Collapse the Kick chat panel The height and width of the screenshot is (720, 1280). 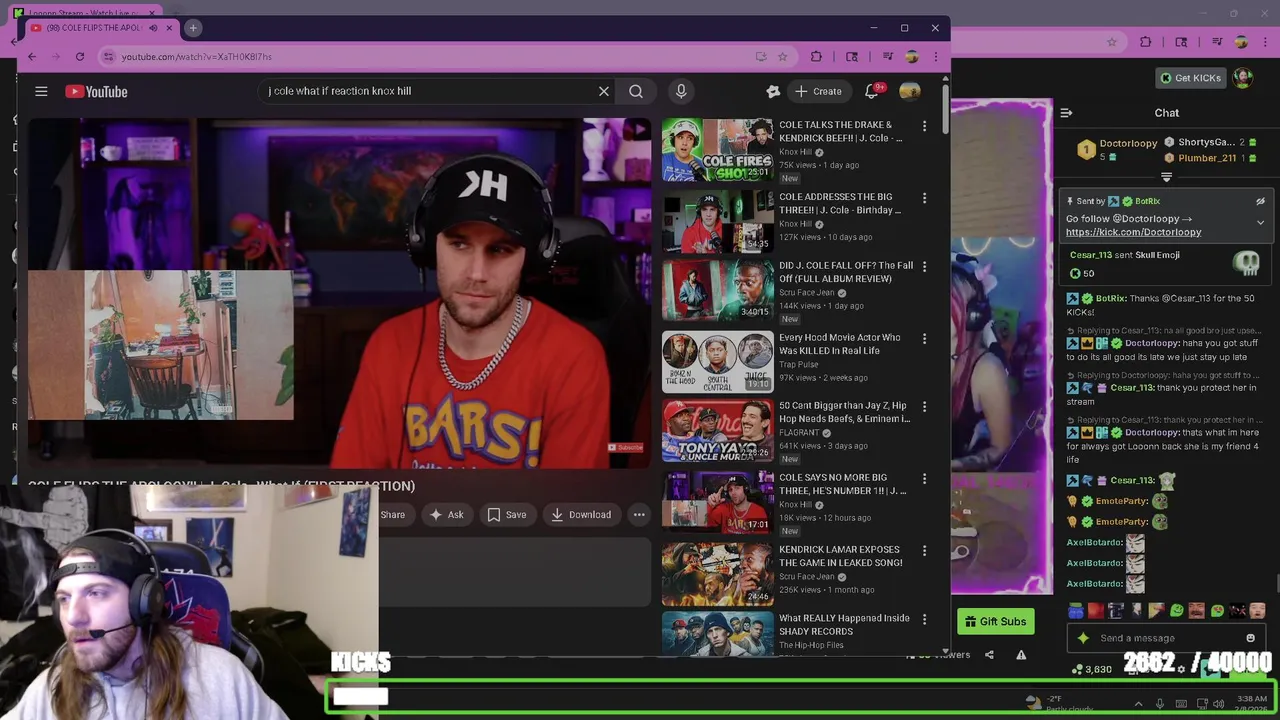1066,113
